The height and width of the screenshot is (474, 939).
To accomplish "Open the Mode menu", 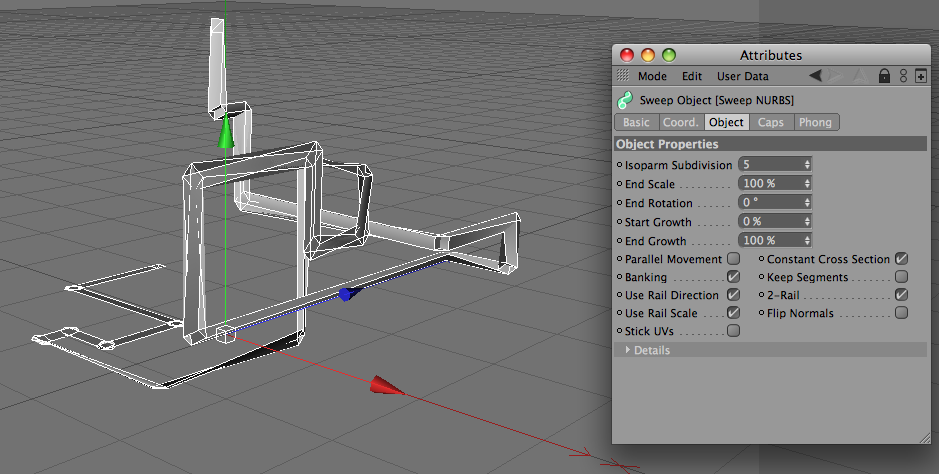I will [652, 76].
